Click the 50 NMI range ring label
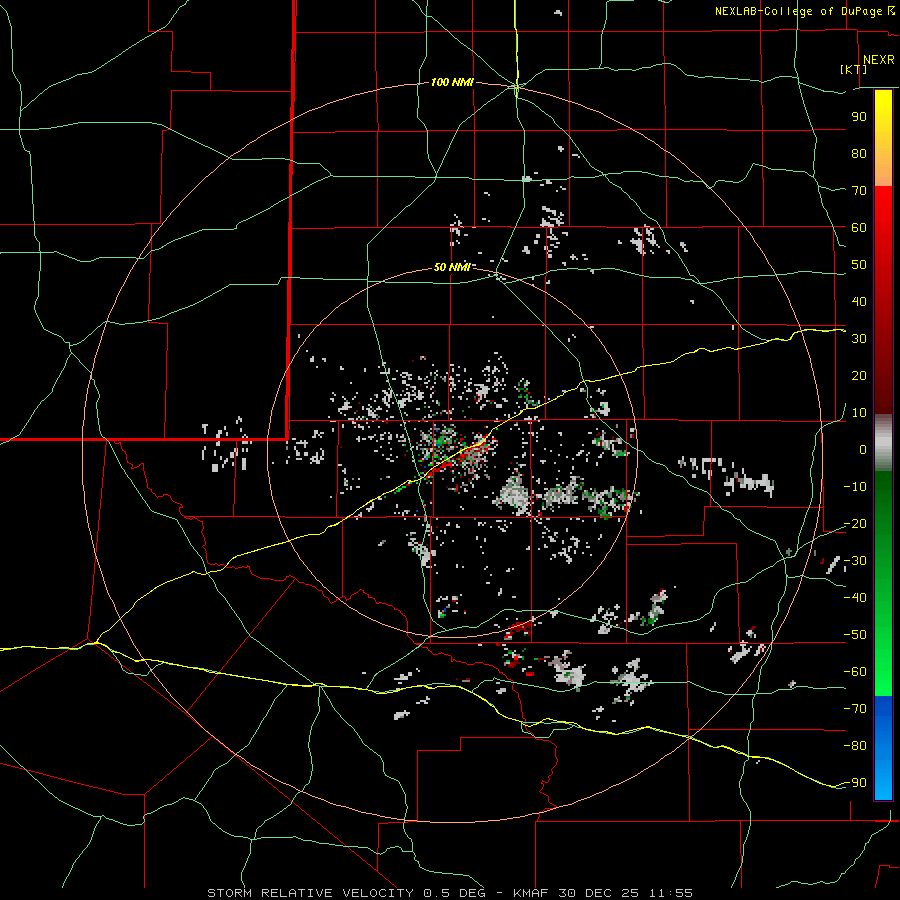Viewport: 900px width, 900px height. point(452,267)
